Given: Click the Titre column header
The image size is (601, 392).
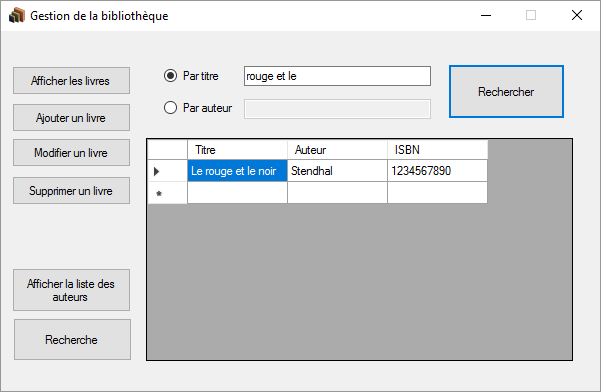Looking at the screenshot, I should coord(237,150).
